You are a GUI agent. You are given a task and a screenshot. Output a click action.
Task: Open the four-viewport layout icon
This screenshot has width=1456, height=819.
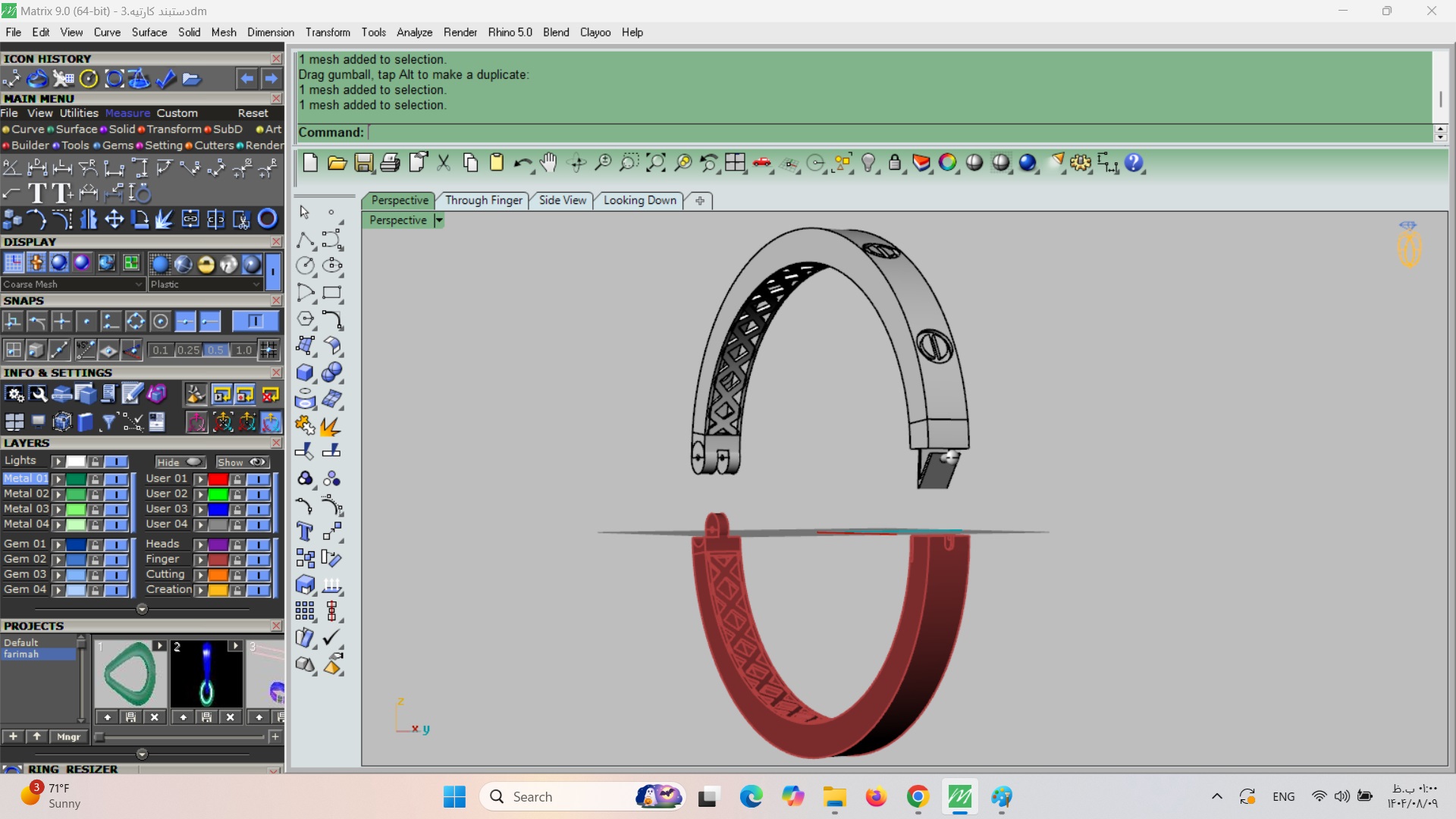(734, 163)
